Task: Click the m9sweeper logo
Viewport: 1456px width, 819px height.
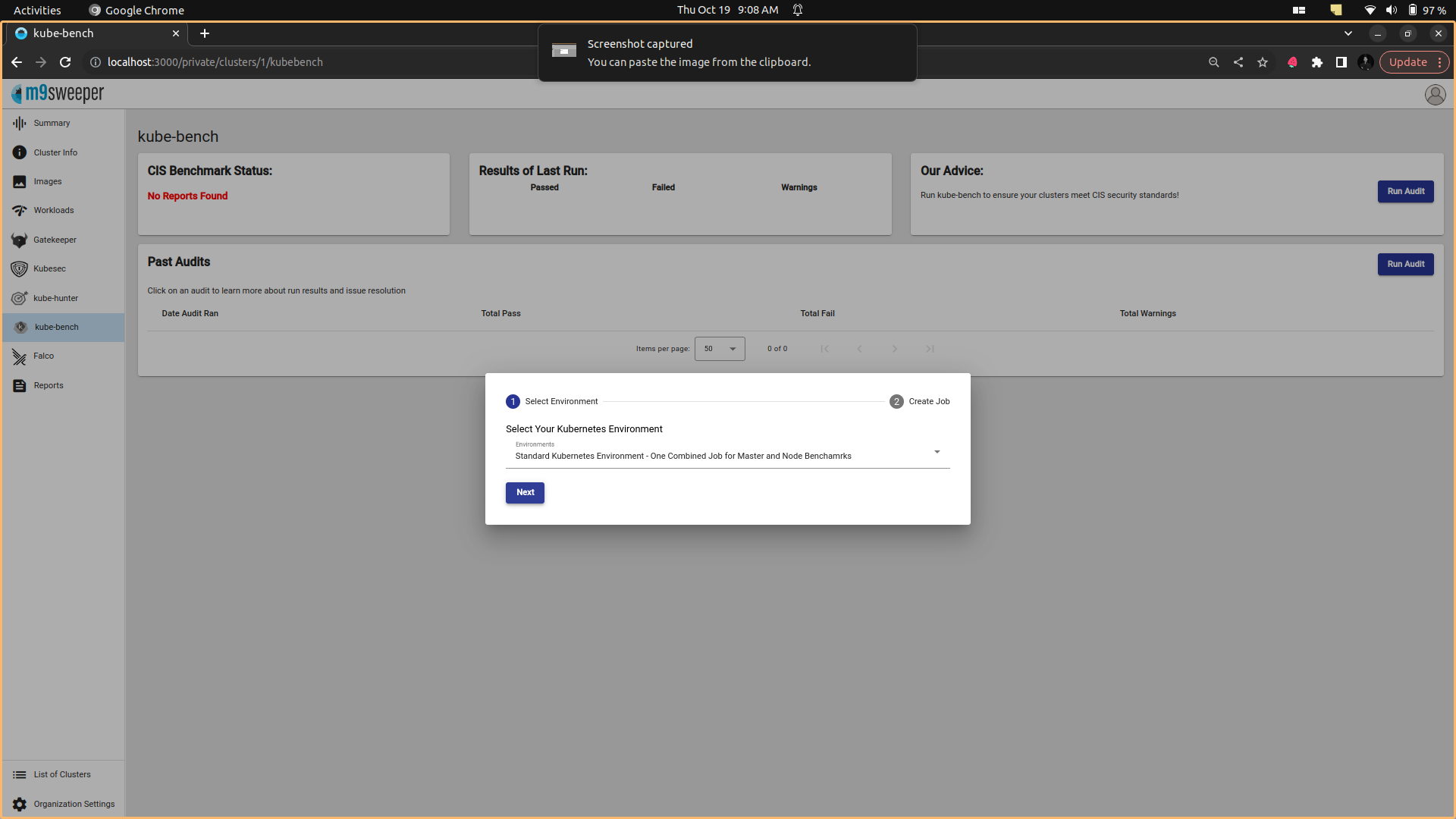Action: 58,94
